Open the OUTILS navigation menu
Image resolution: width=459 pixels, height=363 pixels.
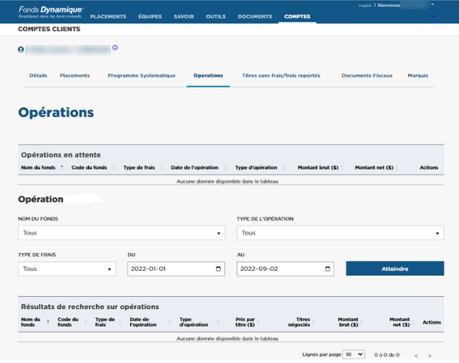click(216, 16)
